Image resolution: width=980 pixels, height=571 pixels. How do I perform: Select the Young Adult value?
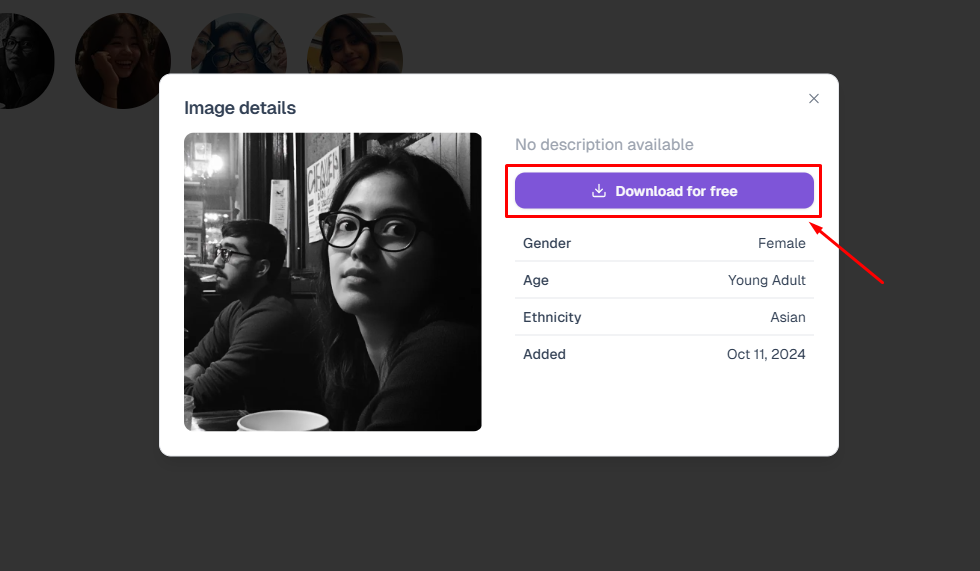[766, 280]
